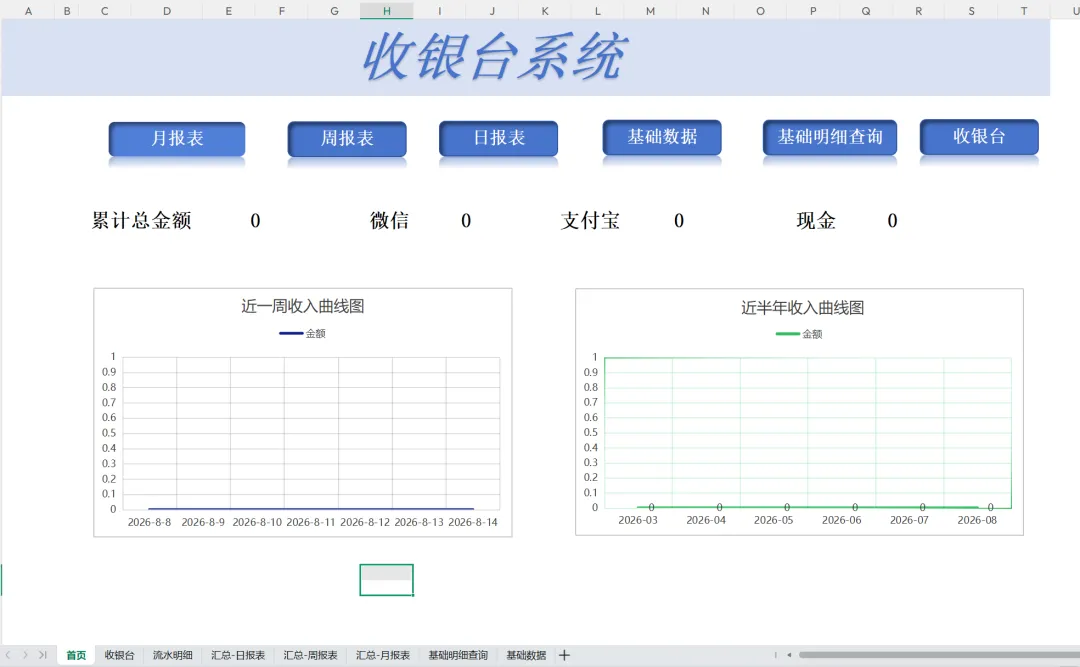The image size is (1080, 667).
Task: Click the value 0 next to 微信
Action: tap(466, 220)
